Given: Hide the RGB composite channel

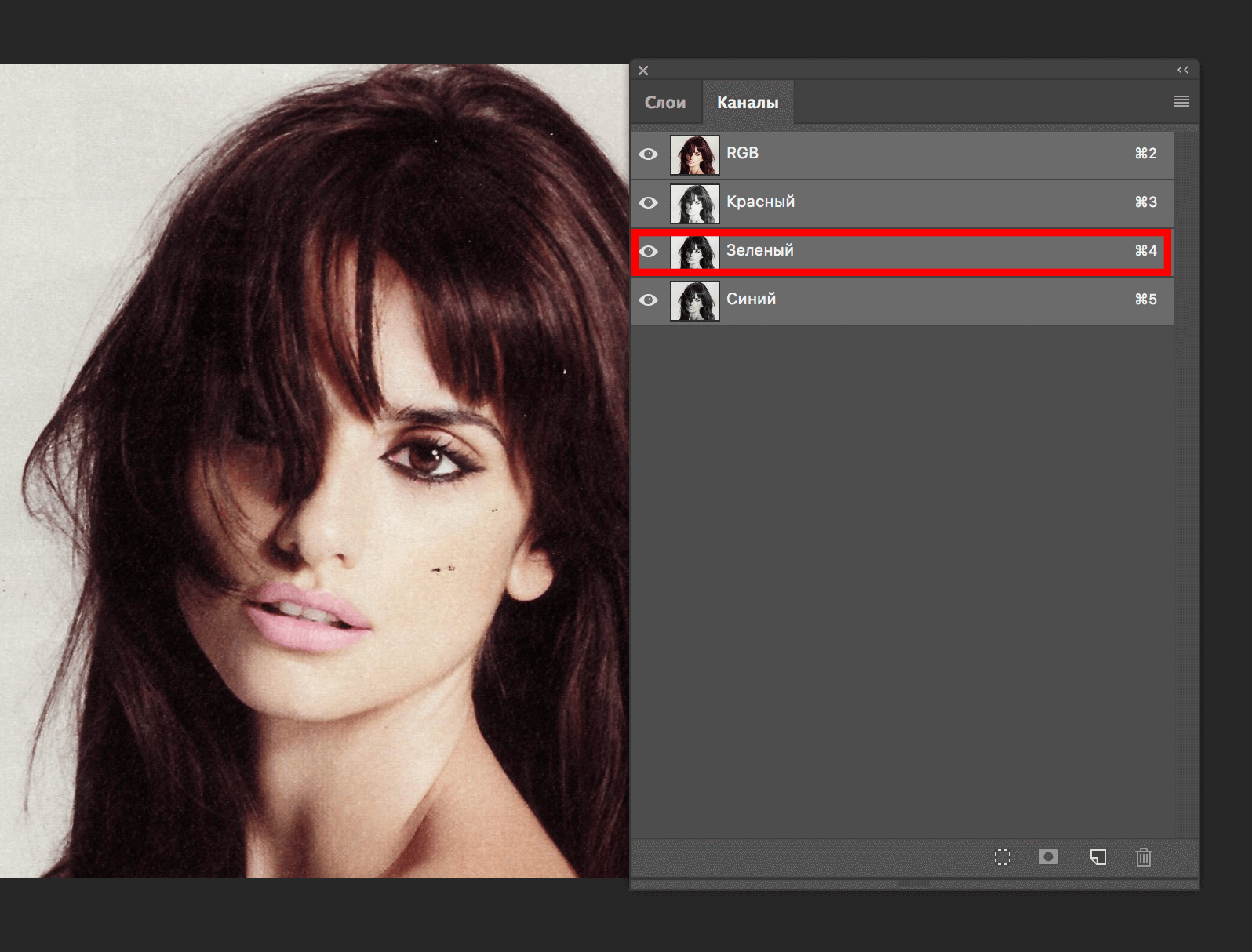Looking at the screenshot, I should 649,154.
